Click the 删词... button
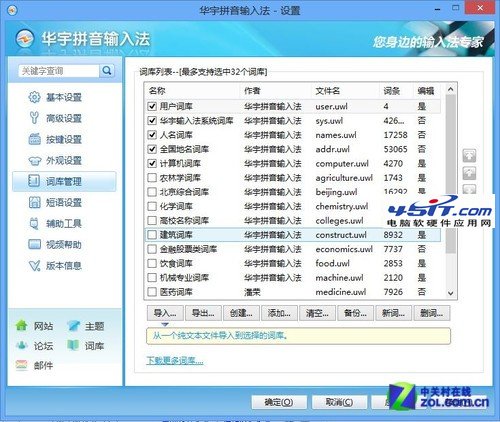500x422 pixels. coord(432,313)
